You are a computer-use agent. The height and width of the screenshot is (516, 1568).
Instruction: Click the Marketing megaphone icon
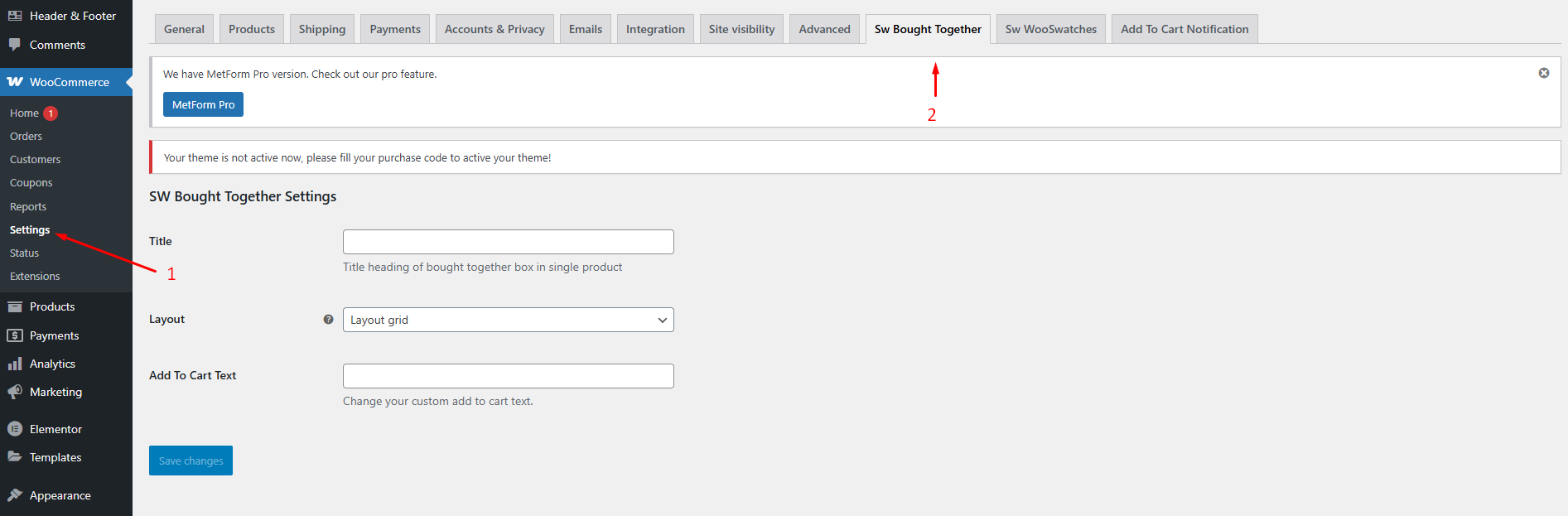pyautogui.click(x=15, y=392)
